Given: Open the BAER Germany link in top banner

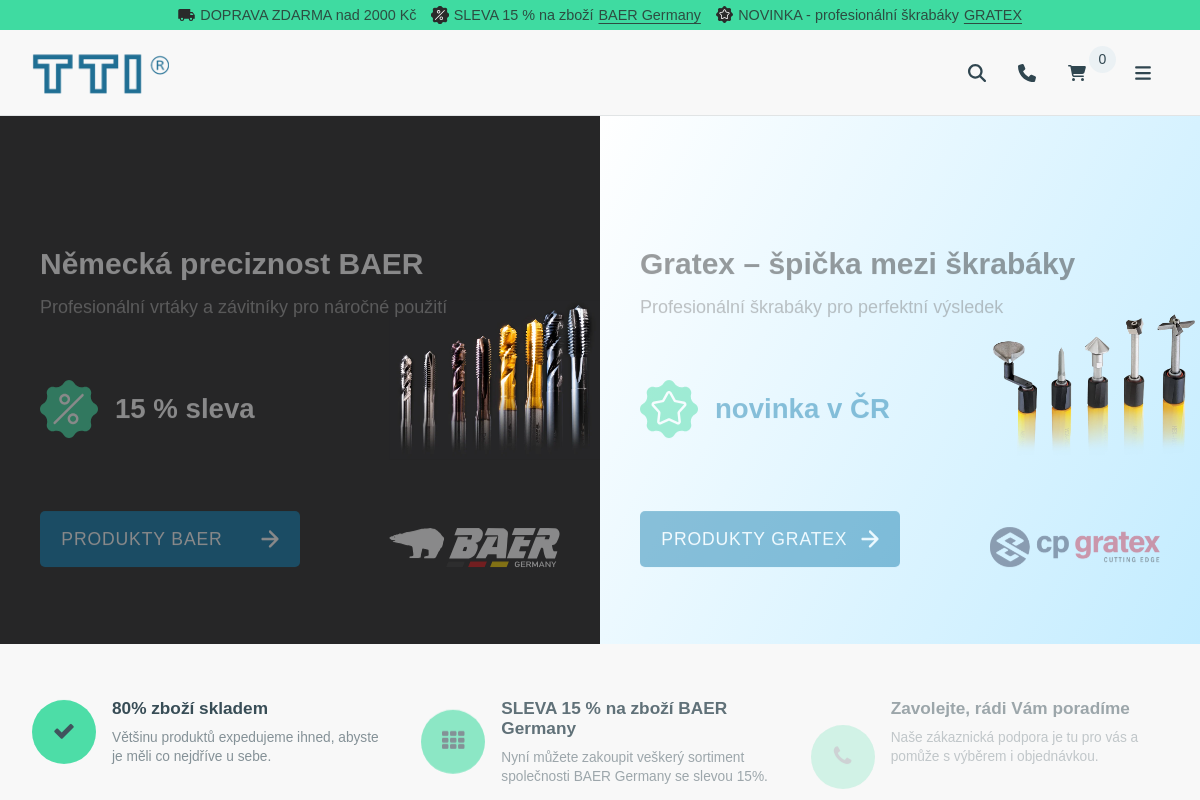Looking at the screenshot, I should (x=650, y=15).
